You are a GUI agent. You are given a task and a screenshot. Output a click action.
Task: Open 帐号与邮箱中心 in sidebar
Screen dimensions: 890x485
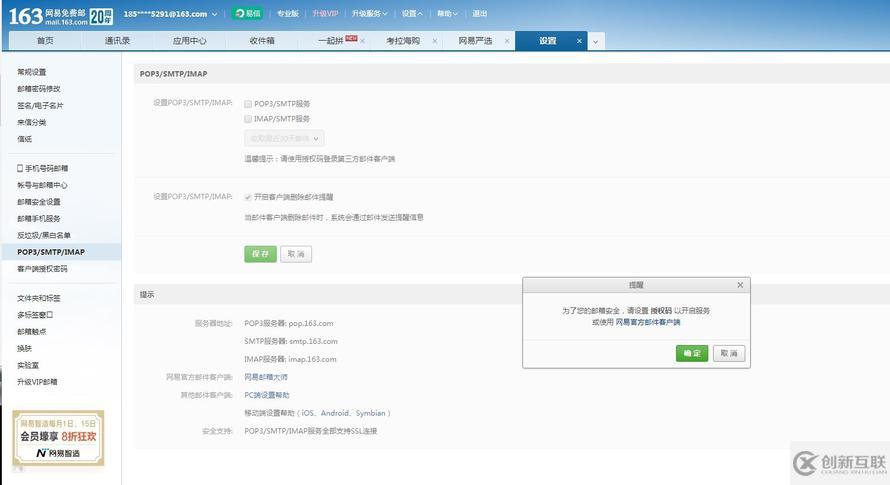(x=42, y=185)
